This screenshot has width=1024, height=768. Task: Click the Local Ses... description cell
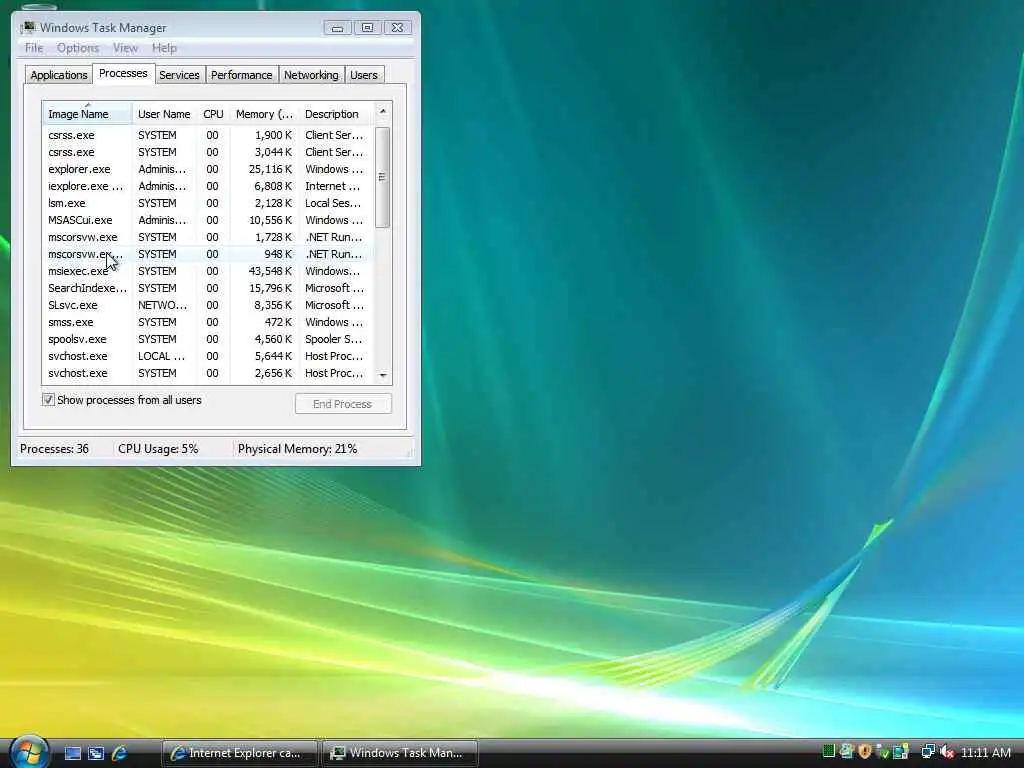[332, 203]
